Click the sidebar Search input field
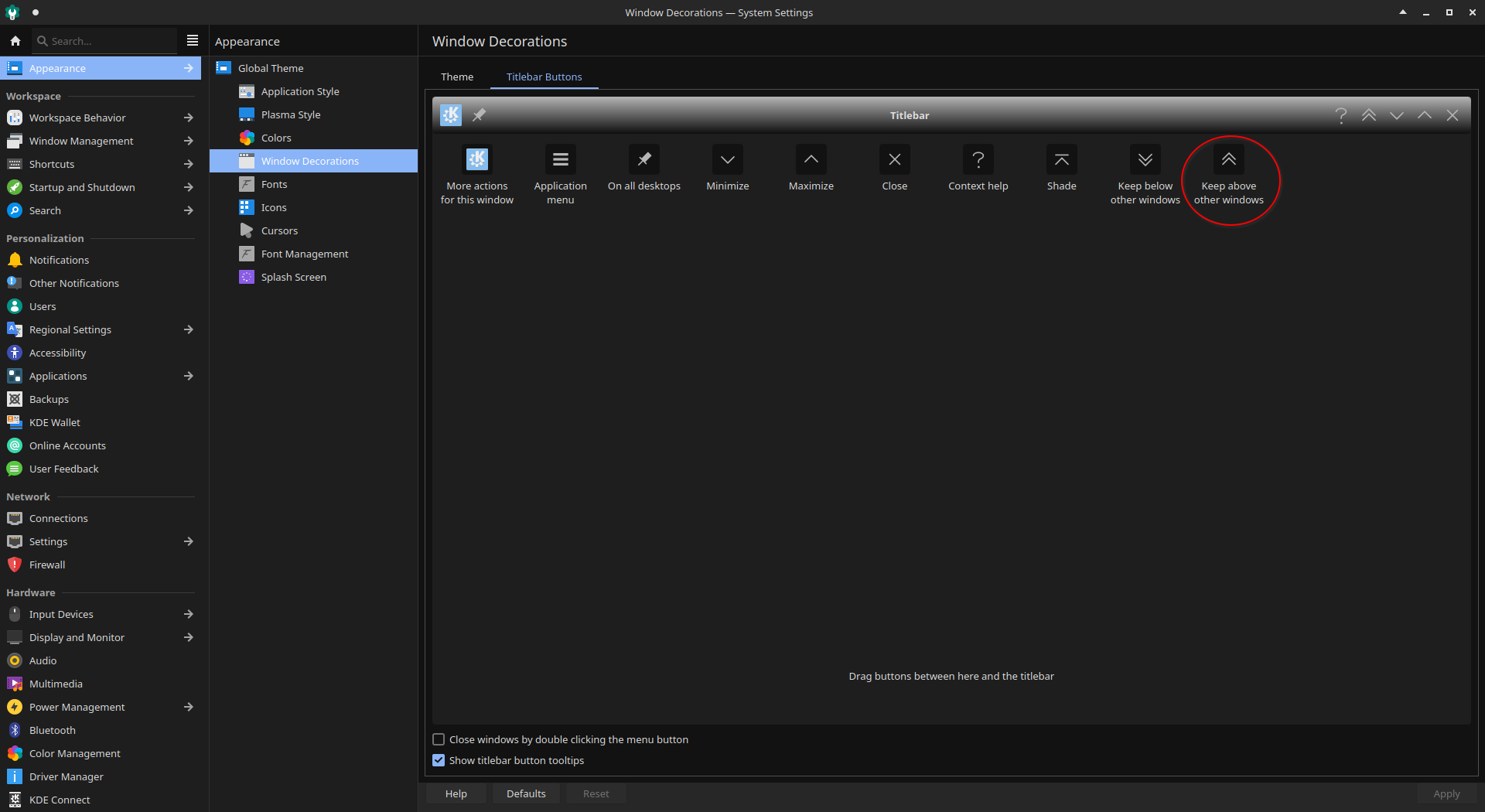This screenshot has height=812, width=1485. (x=108, y=41)
